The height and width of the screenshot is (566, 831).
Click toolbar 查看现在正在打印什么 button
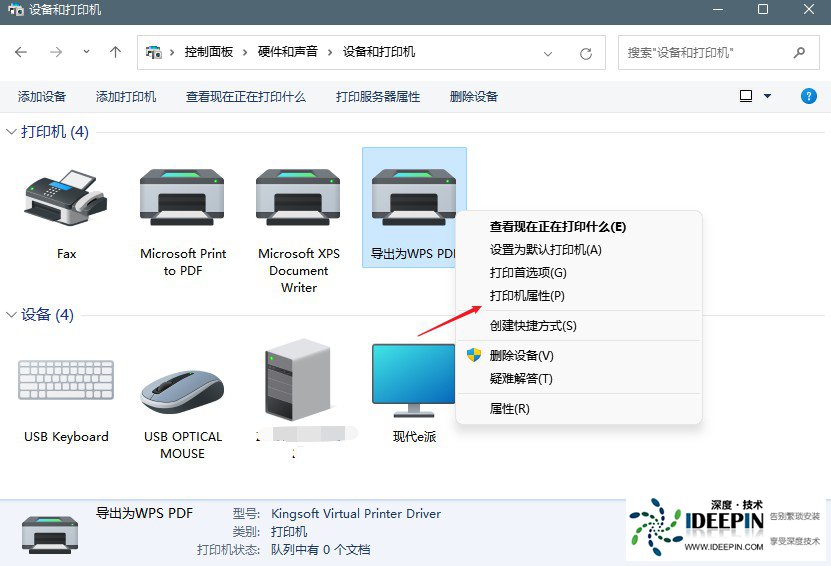point(246,96)
